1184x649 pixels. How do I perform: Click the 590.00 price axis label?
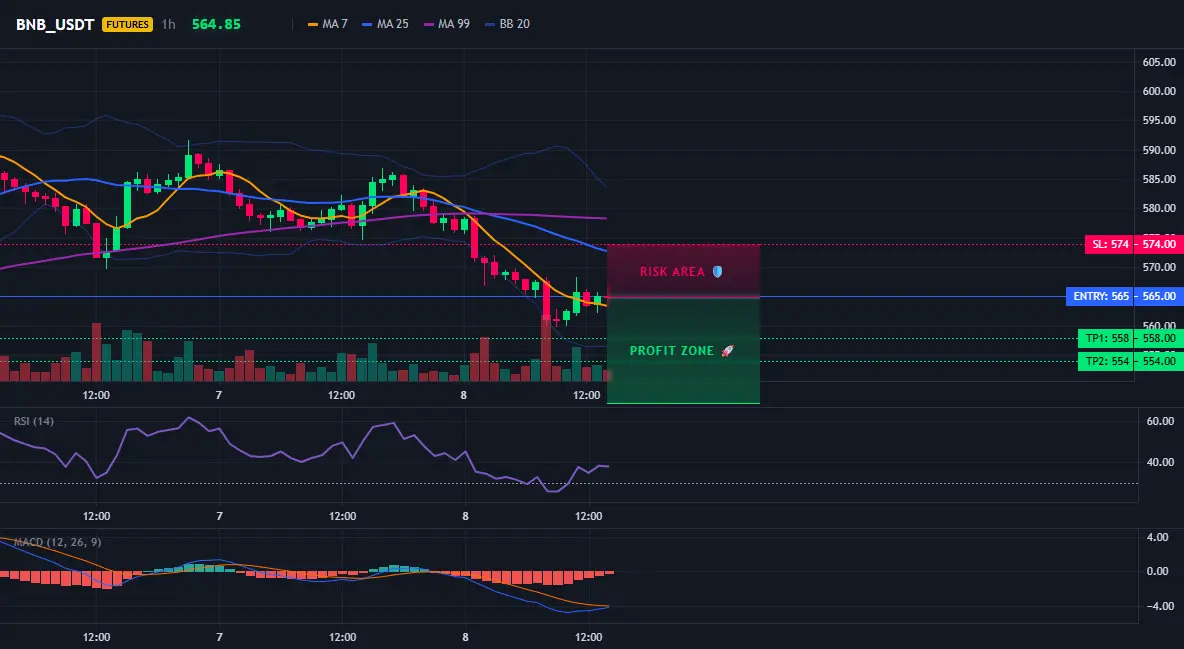[x=1159, y=150]
